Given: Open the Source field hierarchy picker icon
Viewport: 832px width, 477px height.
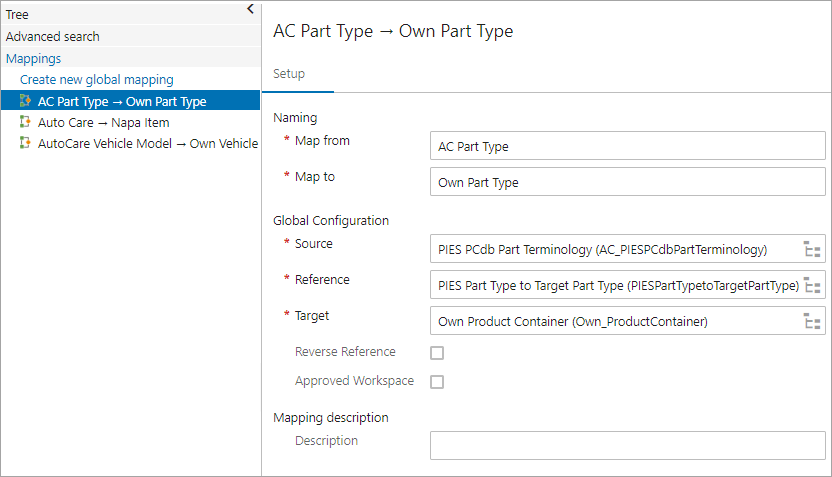Looking at the screenshot, I should tap(812, 249).
